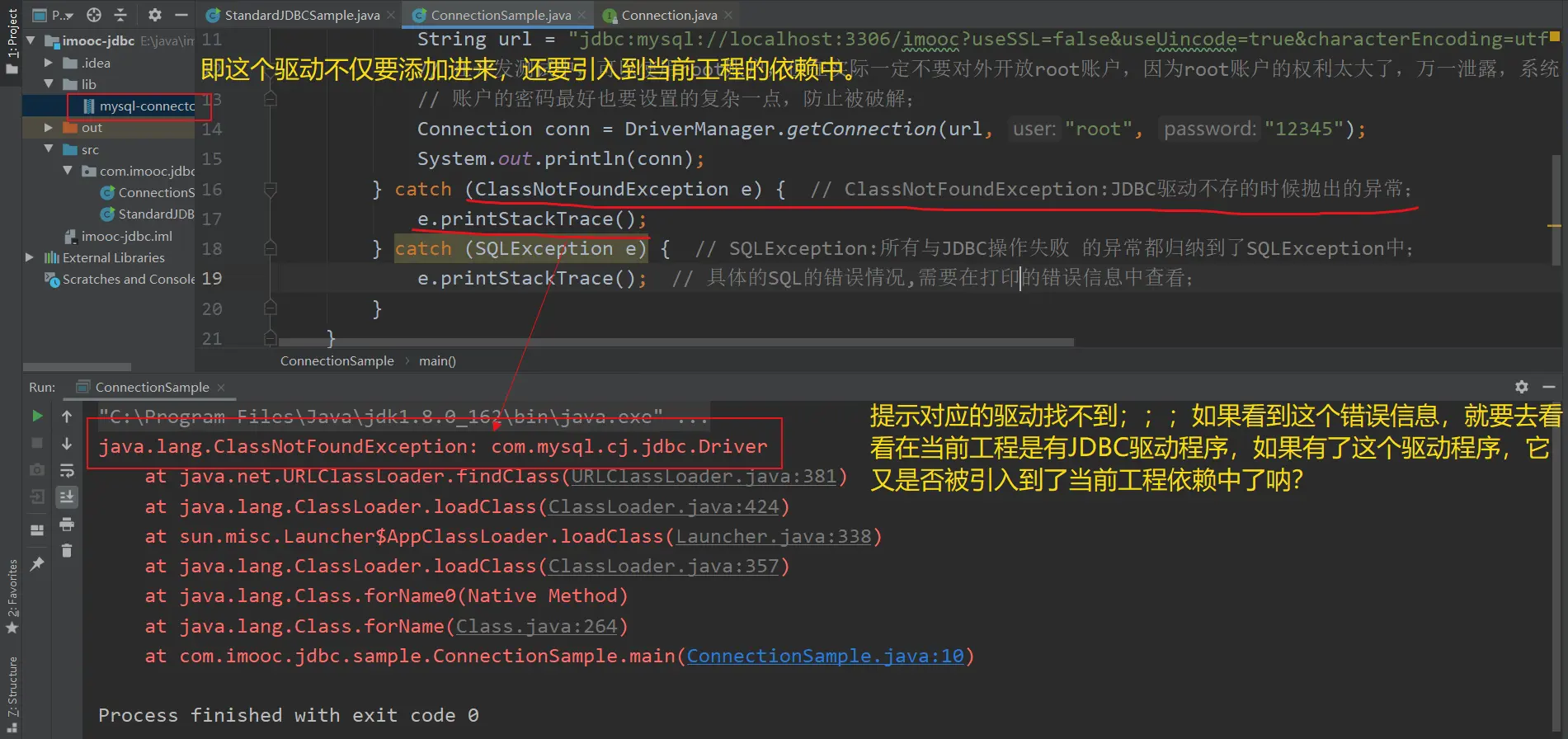
Task: Open the Project view selector dropdown
Action: 53,15
